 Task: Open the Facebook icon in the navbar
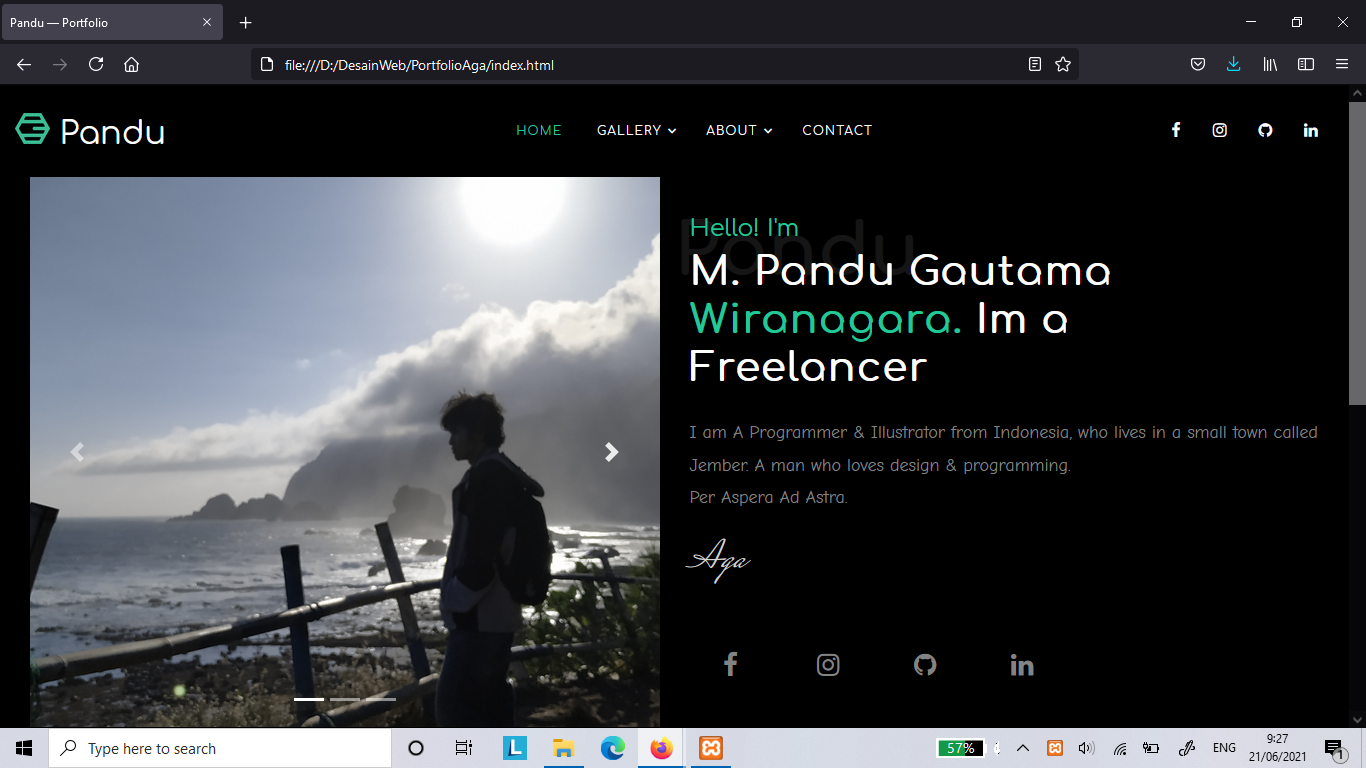coord(1176,130)
